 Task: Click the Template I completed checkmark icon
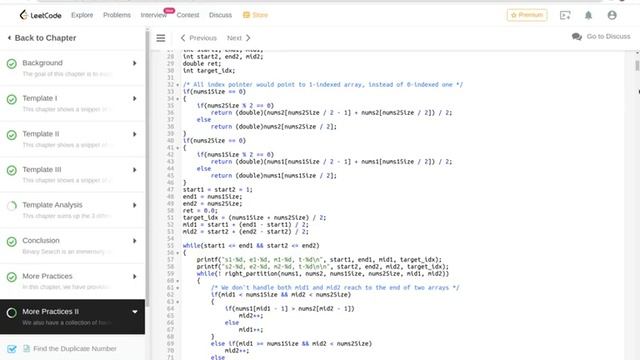pos(12,99)
